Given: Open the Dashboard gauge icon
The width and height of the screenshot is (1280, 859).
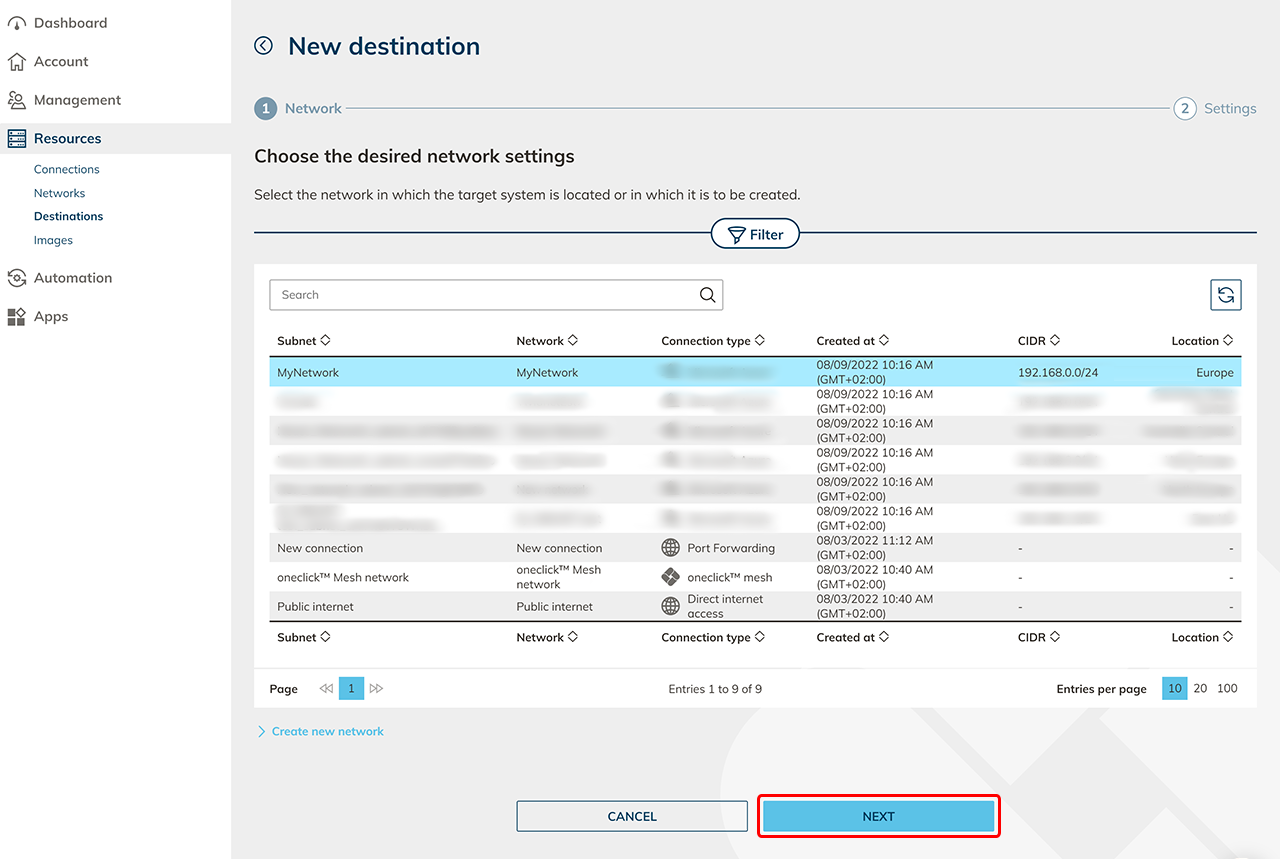Looking at the screenshot, I should (16, 23).
